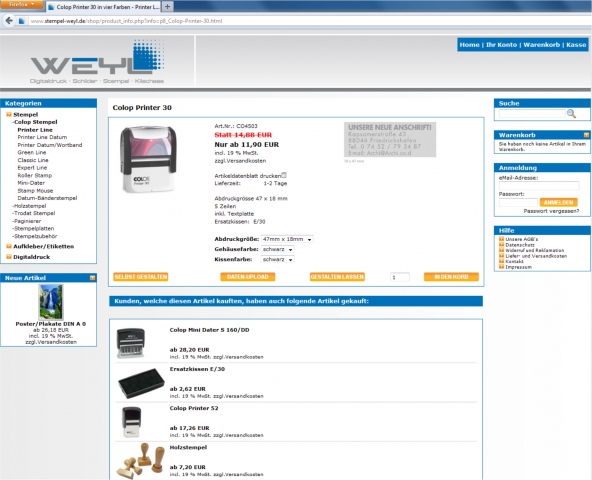Viewport: 592px width, 480px height.
Task: Open Colop Printer 52 product link
Action: pos(194,408)
